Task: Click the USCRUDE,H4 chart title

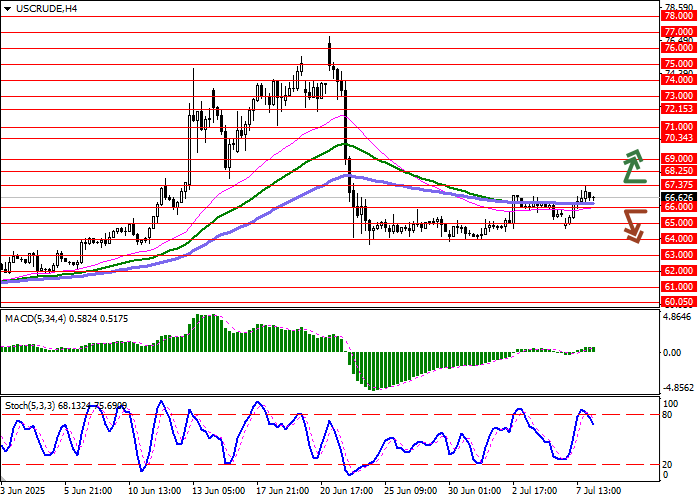Action: click(43, 9)
